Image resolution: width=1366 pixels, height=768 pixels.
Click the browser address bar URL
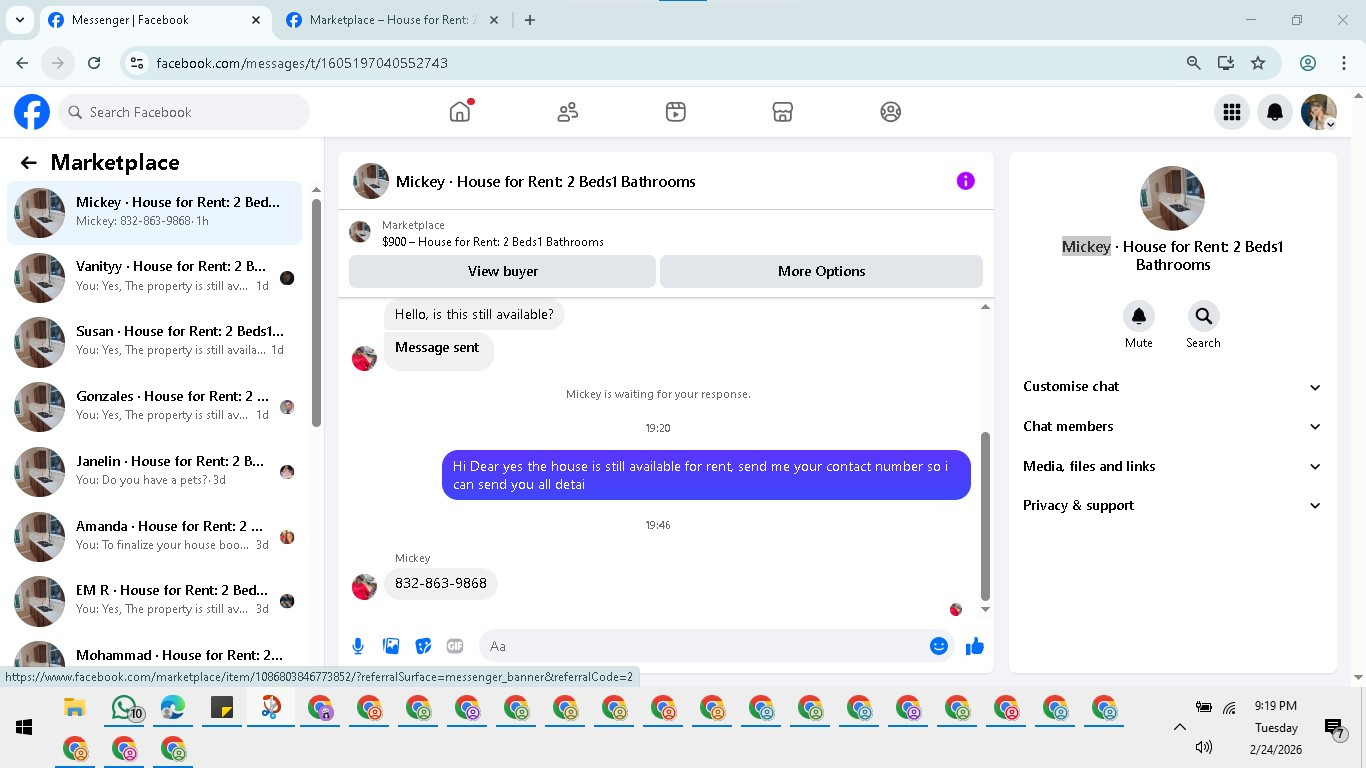pos(302,63)
